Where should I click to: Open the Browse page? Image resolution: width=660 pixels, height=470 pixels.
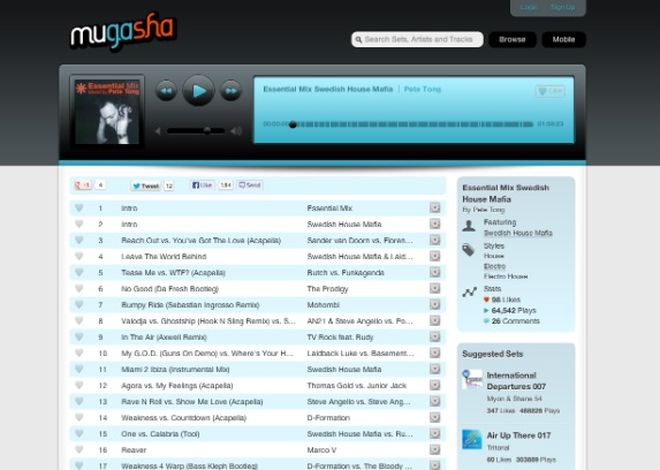click(x=512, y=40)
